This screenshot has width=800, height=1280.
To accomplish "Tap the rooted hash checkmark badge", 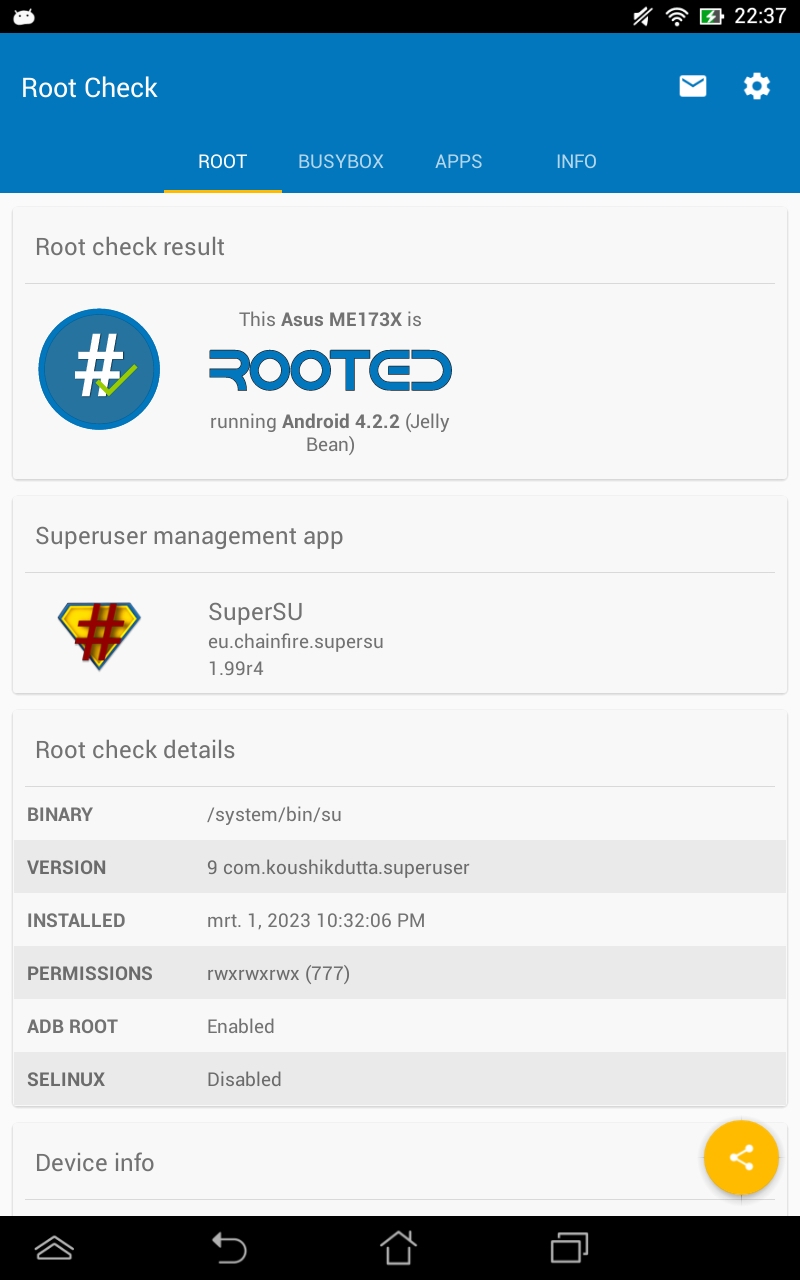I will (x=99, y=370).
